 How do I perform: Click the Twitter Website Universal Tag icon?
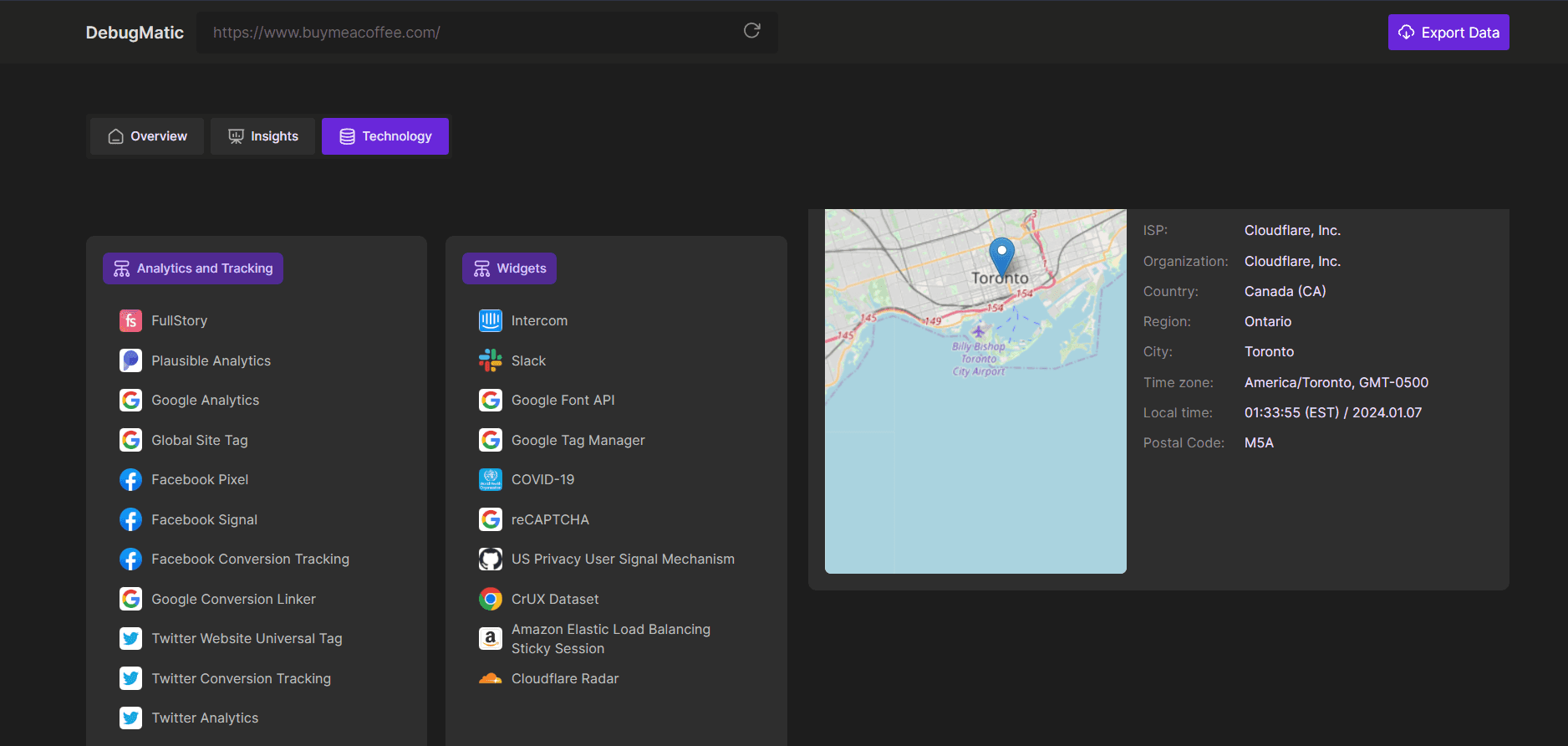(130, 638)
